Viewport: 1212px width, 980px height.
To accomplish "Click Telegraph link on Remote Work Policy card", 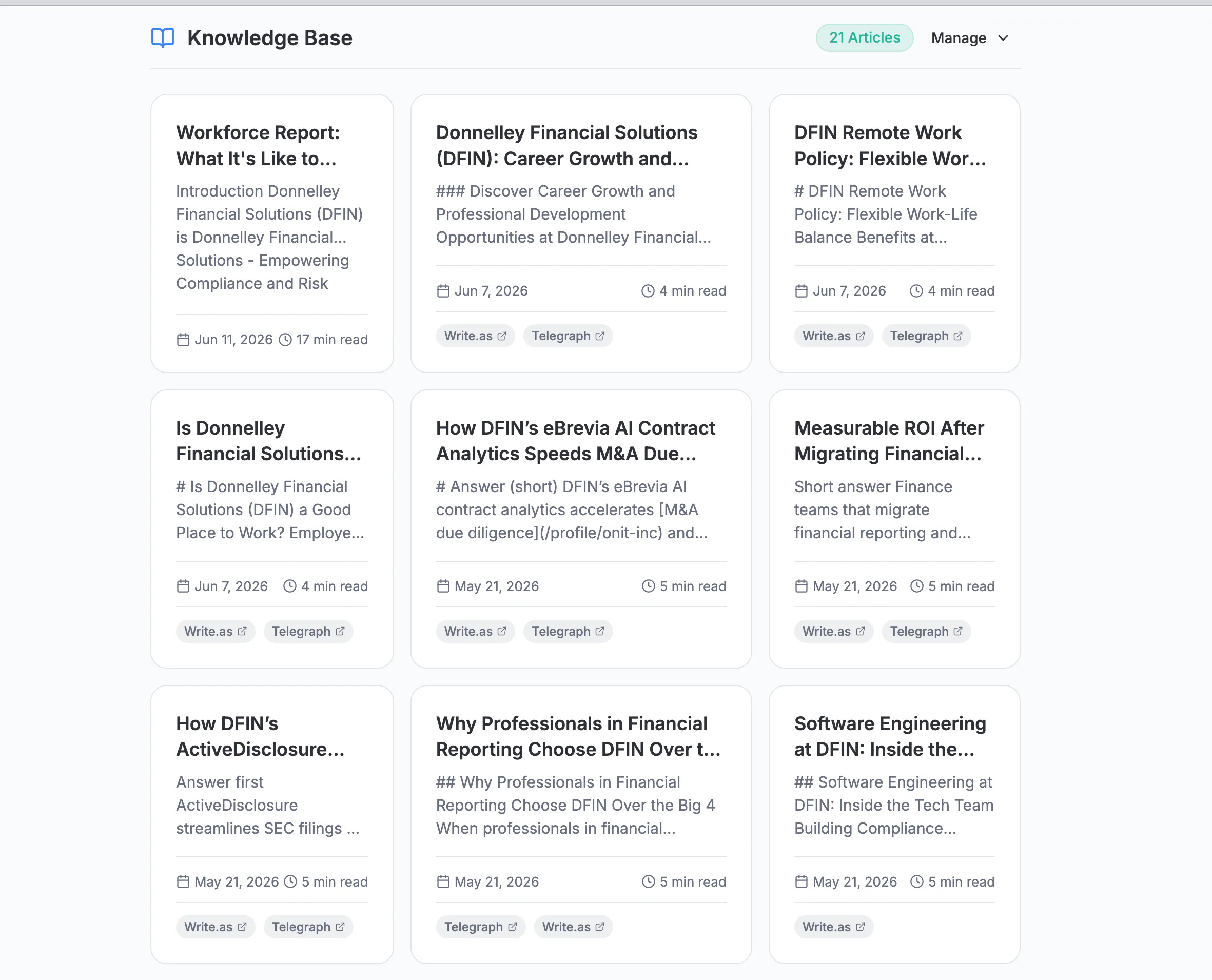I will pos(926,336).
